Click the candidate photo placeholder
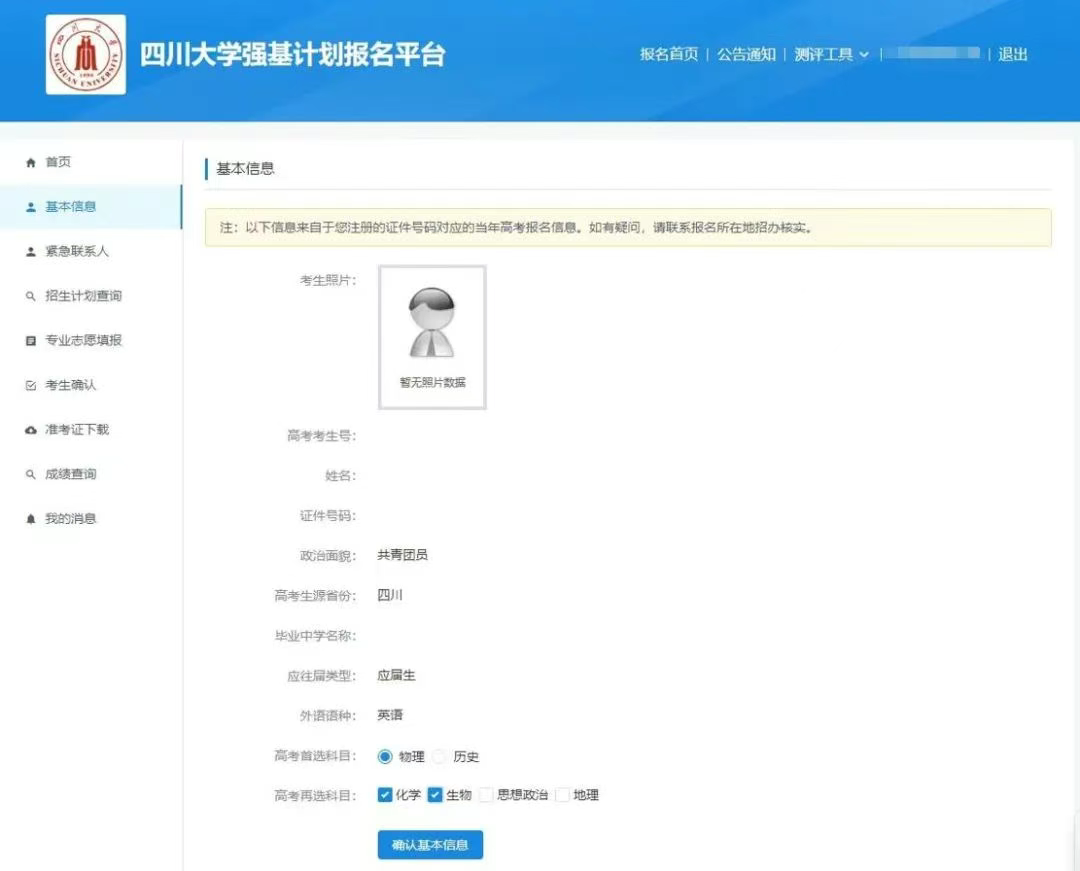Viewport: 1080px width, 871px height. 433,337
